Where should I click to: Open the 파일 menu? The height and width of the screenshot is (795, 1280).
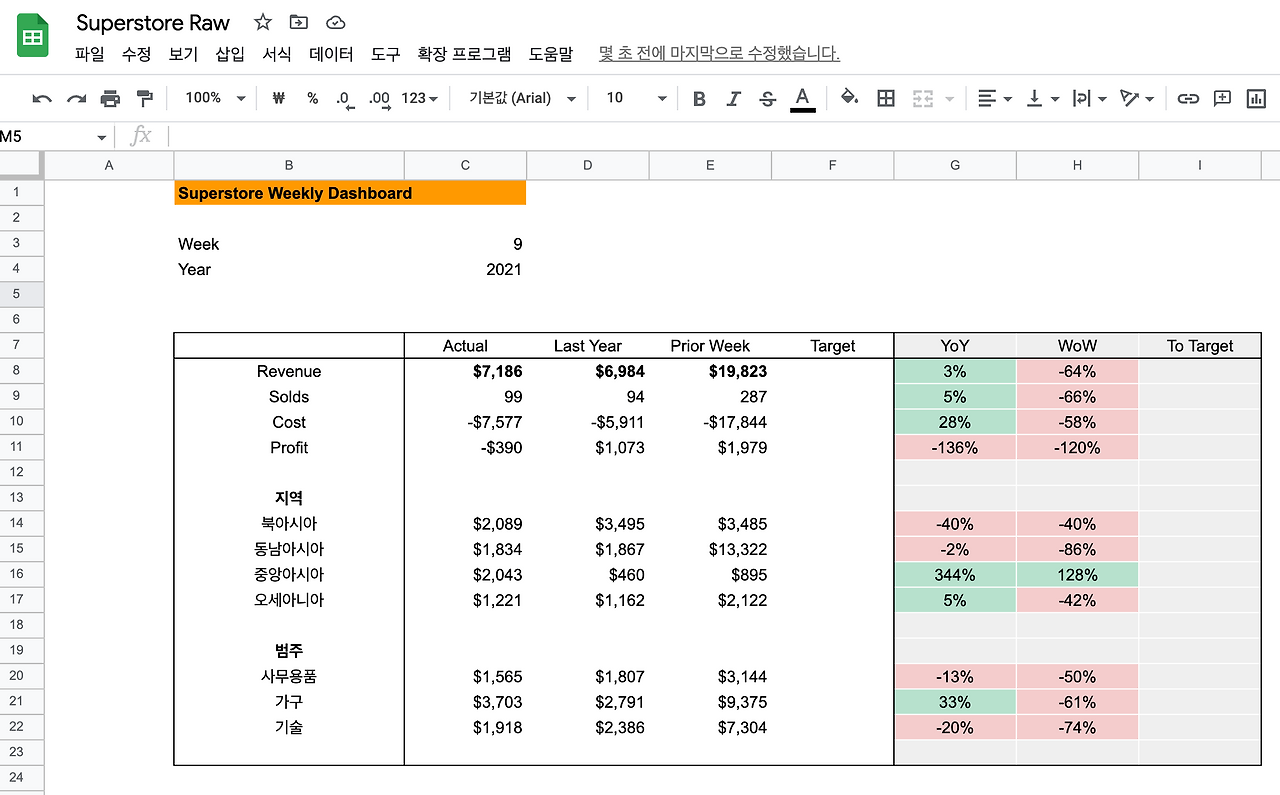point(90,54)
